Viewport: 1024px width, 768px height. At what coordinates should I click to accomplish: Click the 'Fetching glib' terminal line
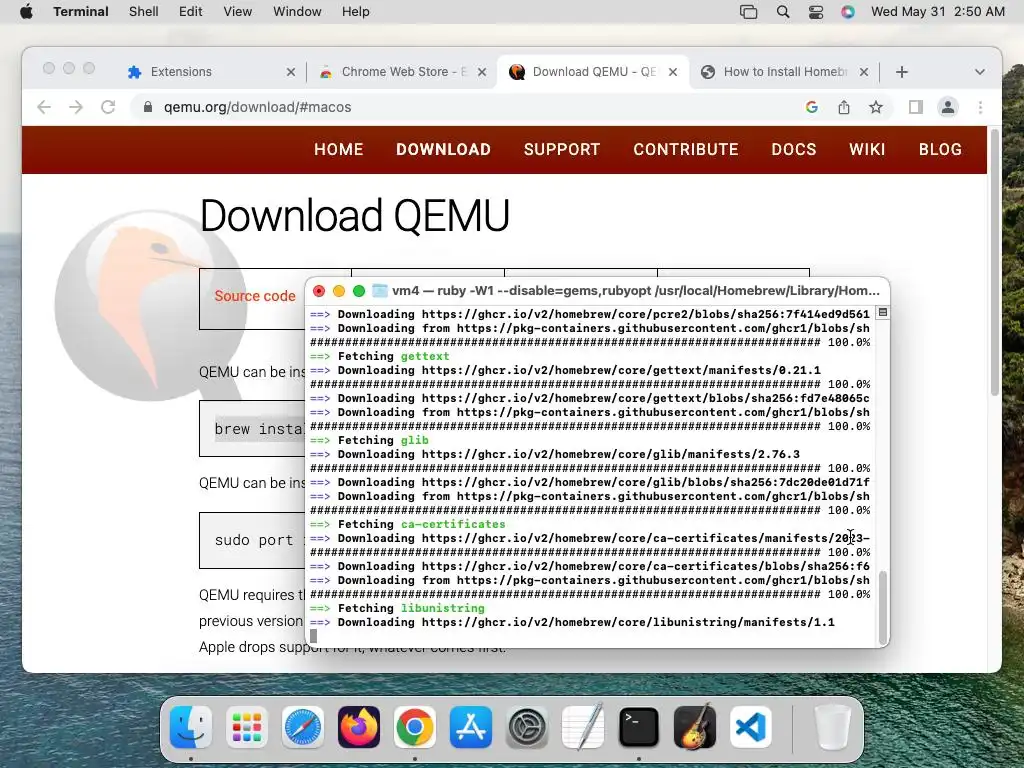(369, 440)
